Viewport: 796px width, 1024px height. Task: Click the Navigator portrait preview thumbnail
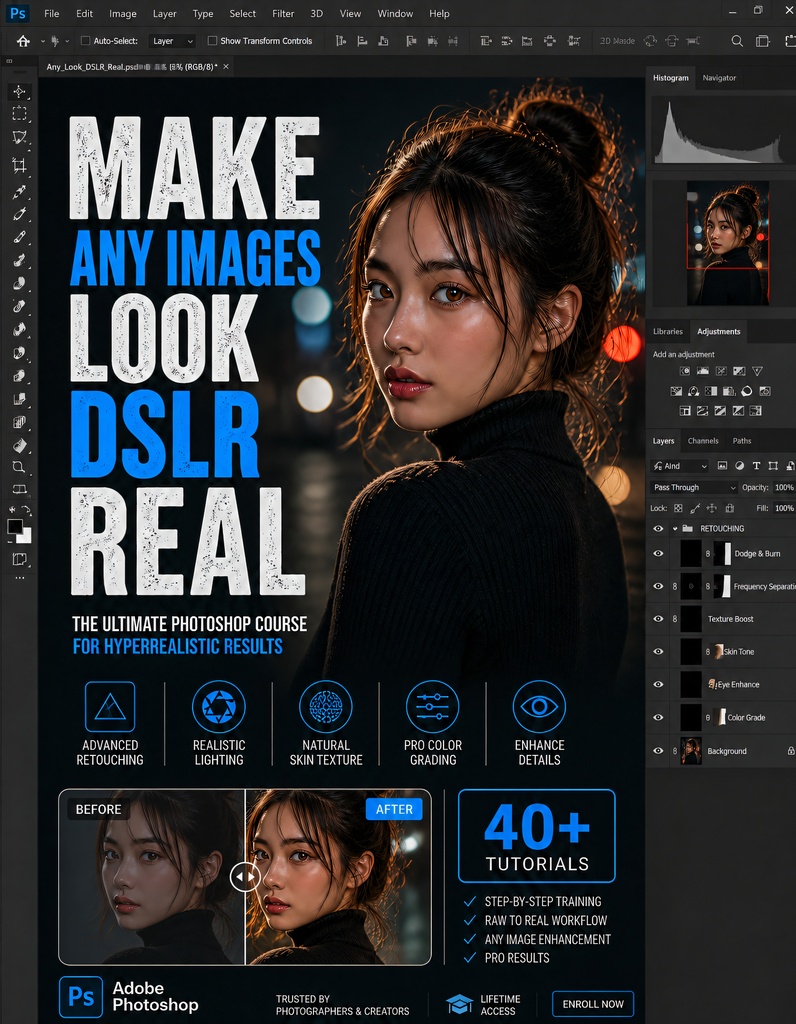[727, 244]
